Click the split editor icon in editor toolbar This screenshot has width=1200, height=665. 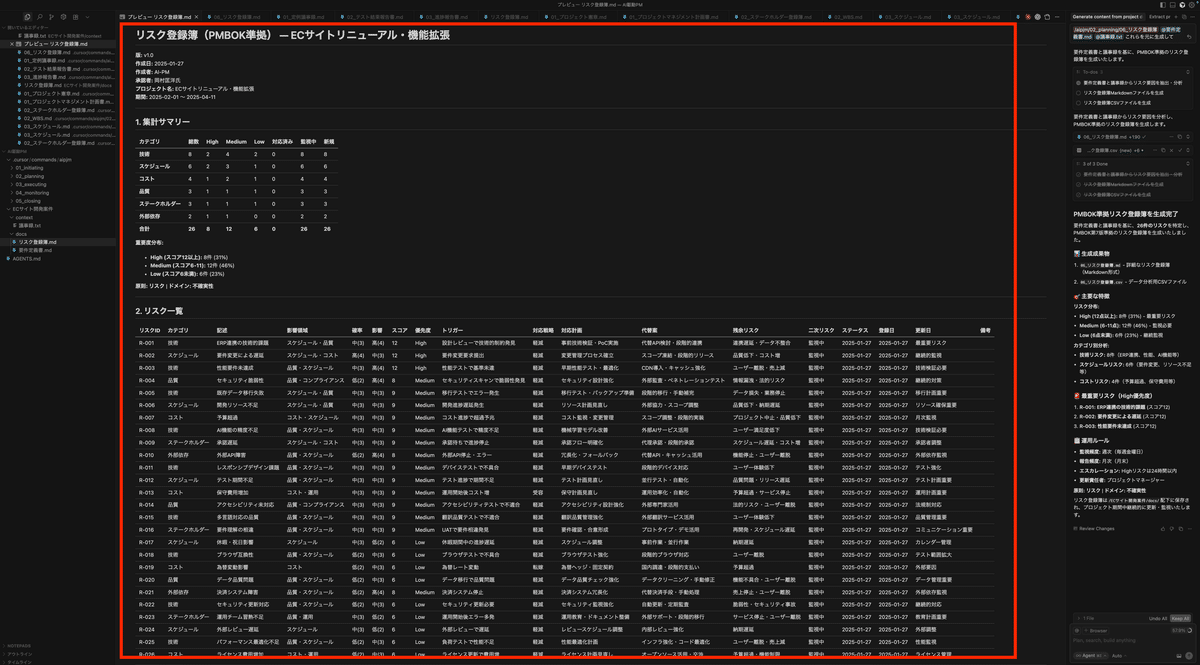point(1047,17)
